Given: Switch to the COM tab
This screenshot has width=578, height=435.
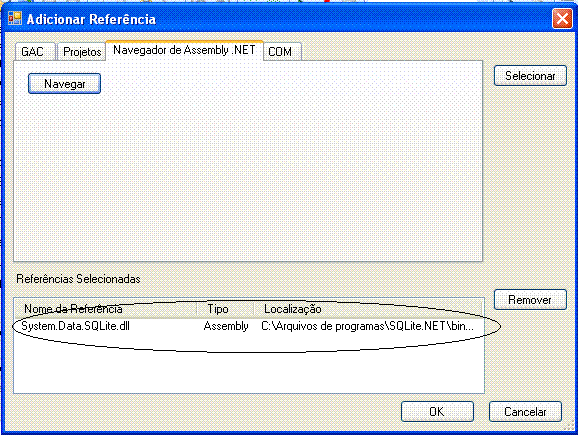Looking at the screenshot, I should pyautogui.click(x=282, y=52).
